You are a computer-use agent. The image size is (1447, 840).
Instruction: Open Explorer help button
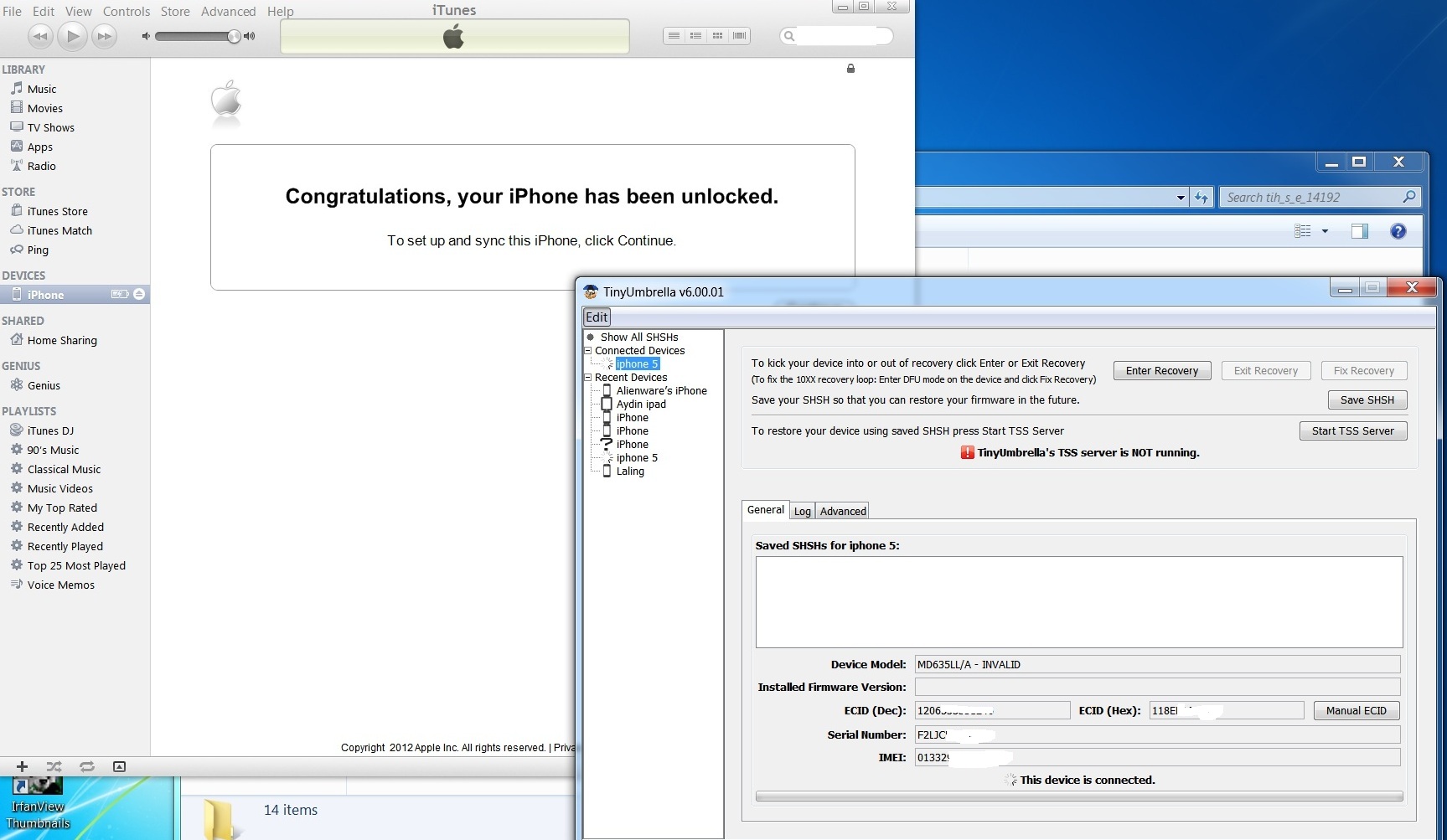click(x=1398, y=231)
